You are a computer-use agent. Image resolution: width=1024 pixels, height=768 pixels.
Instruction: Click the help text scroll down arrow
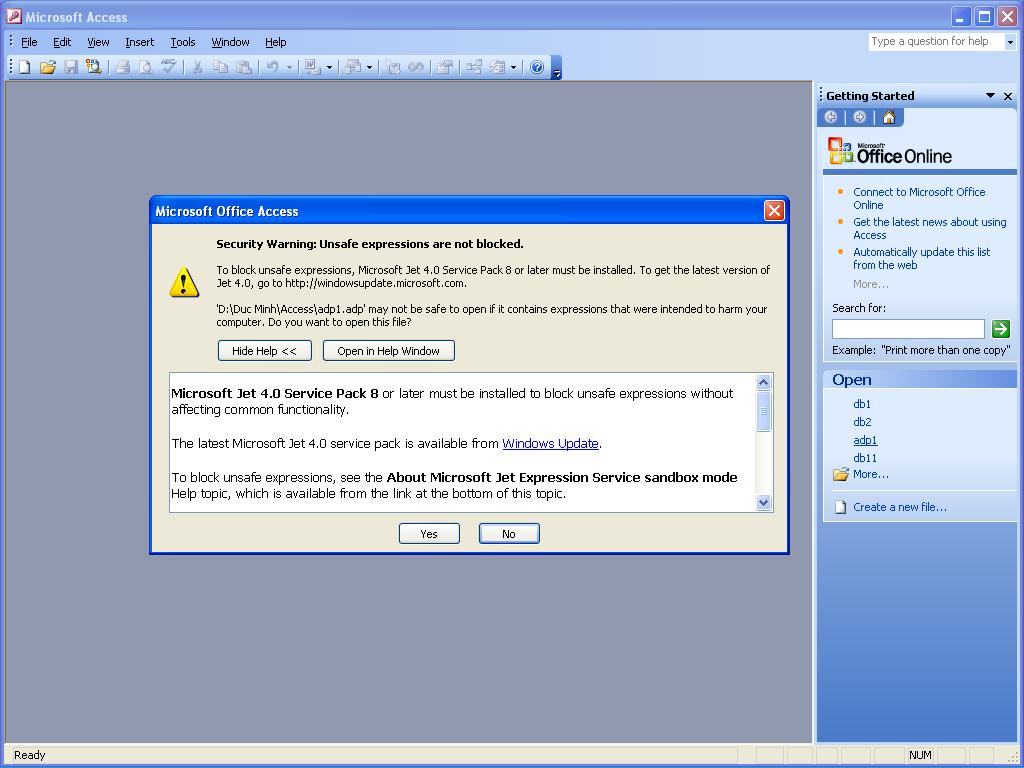coord(763,502)
